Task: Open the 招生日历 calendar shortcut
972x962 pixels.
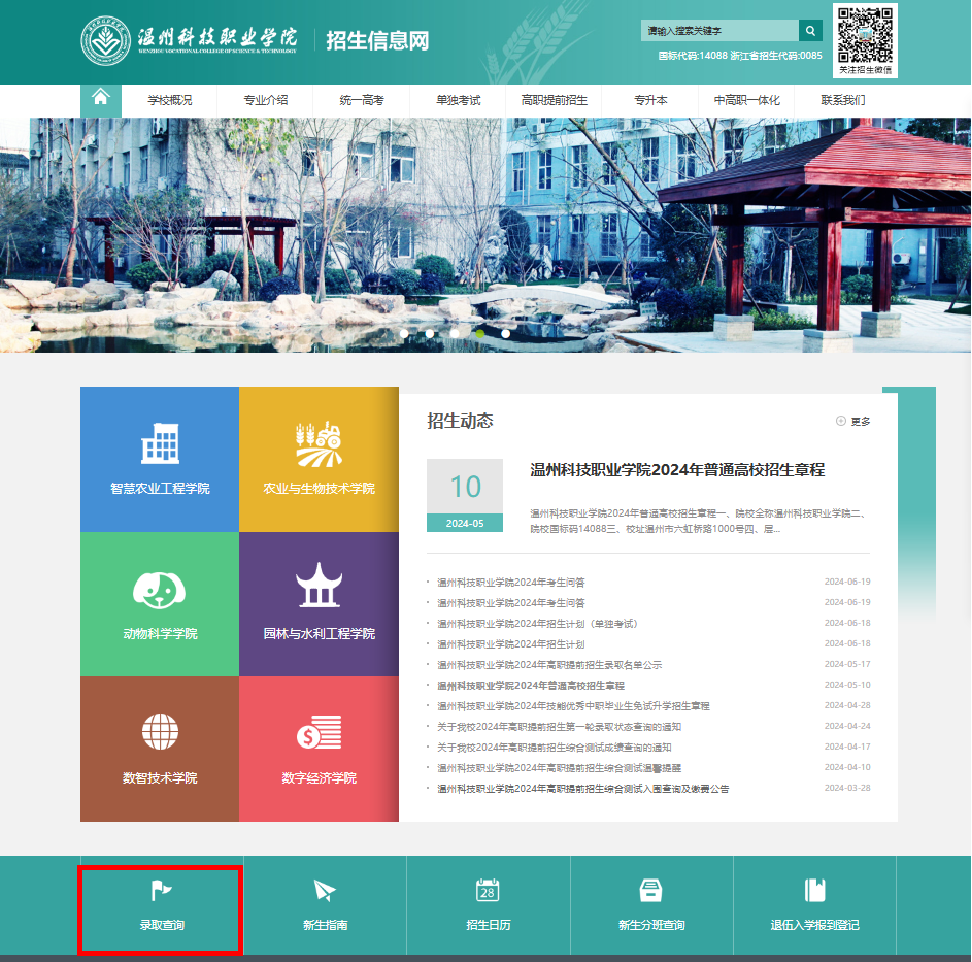Action: [x=488, y=907]
